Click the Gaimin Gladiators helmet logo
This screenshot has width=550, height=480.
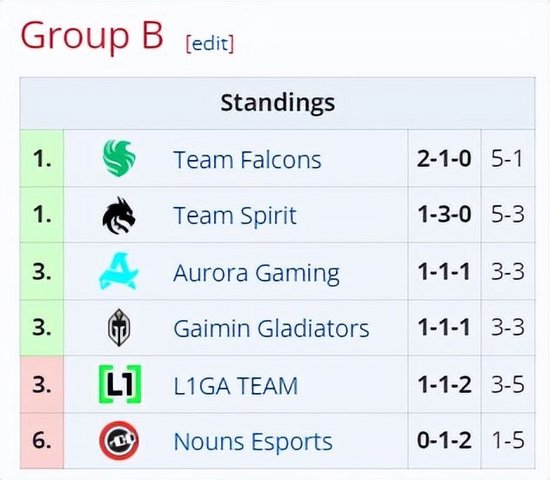(119, 327)
